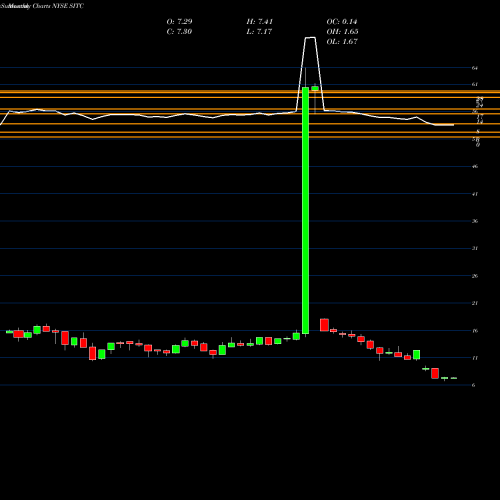Click the last candlestick on the far right

point(454,378)
